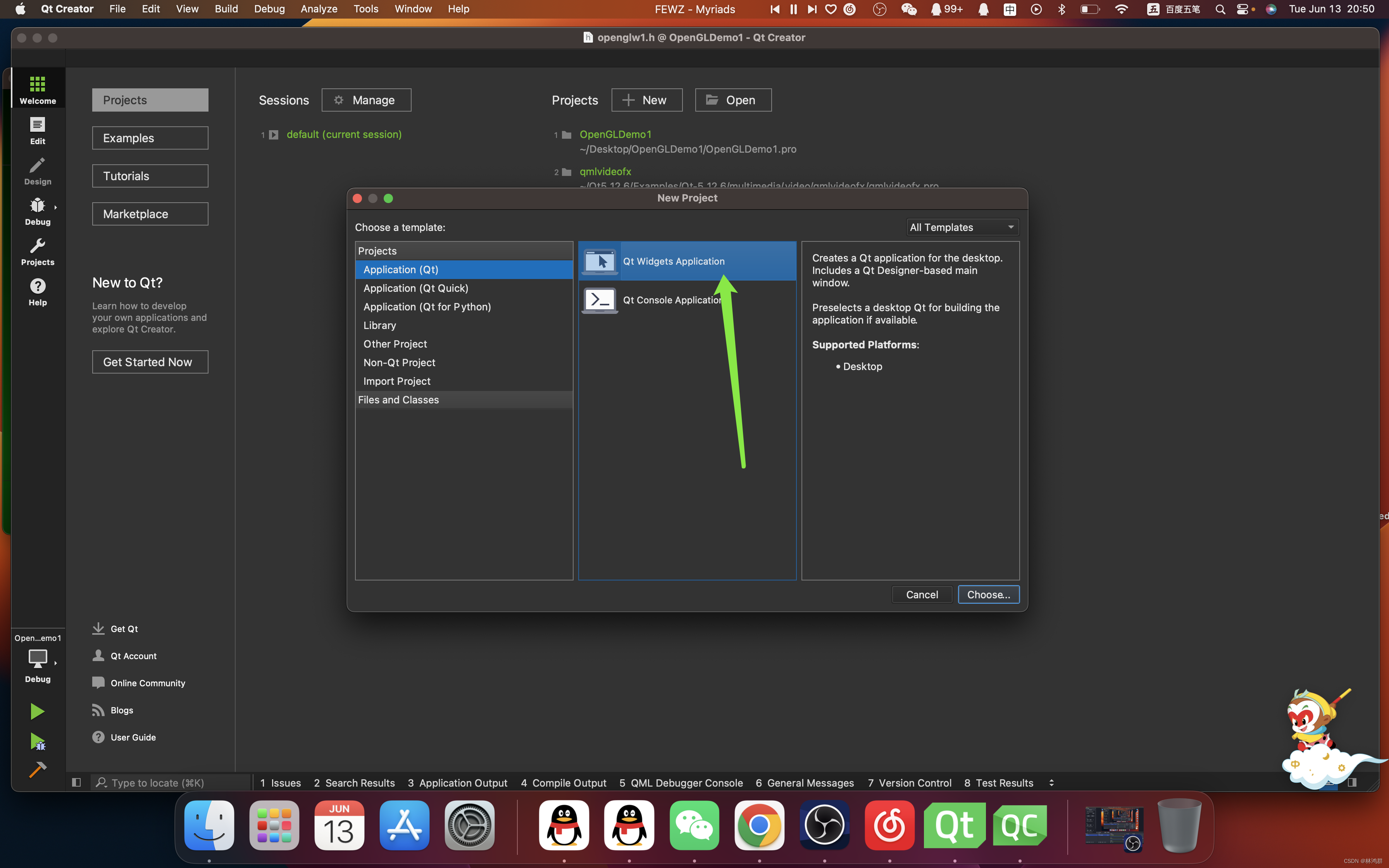1389x868 pixels.
Task: Expand output panes selector arrows
Action: tap(1051, 782)
